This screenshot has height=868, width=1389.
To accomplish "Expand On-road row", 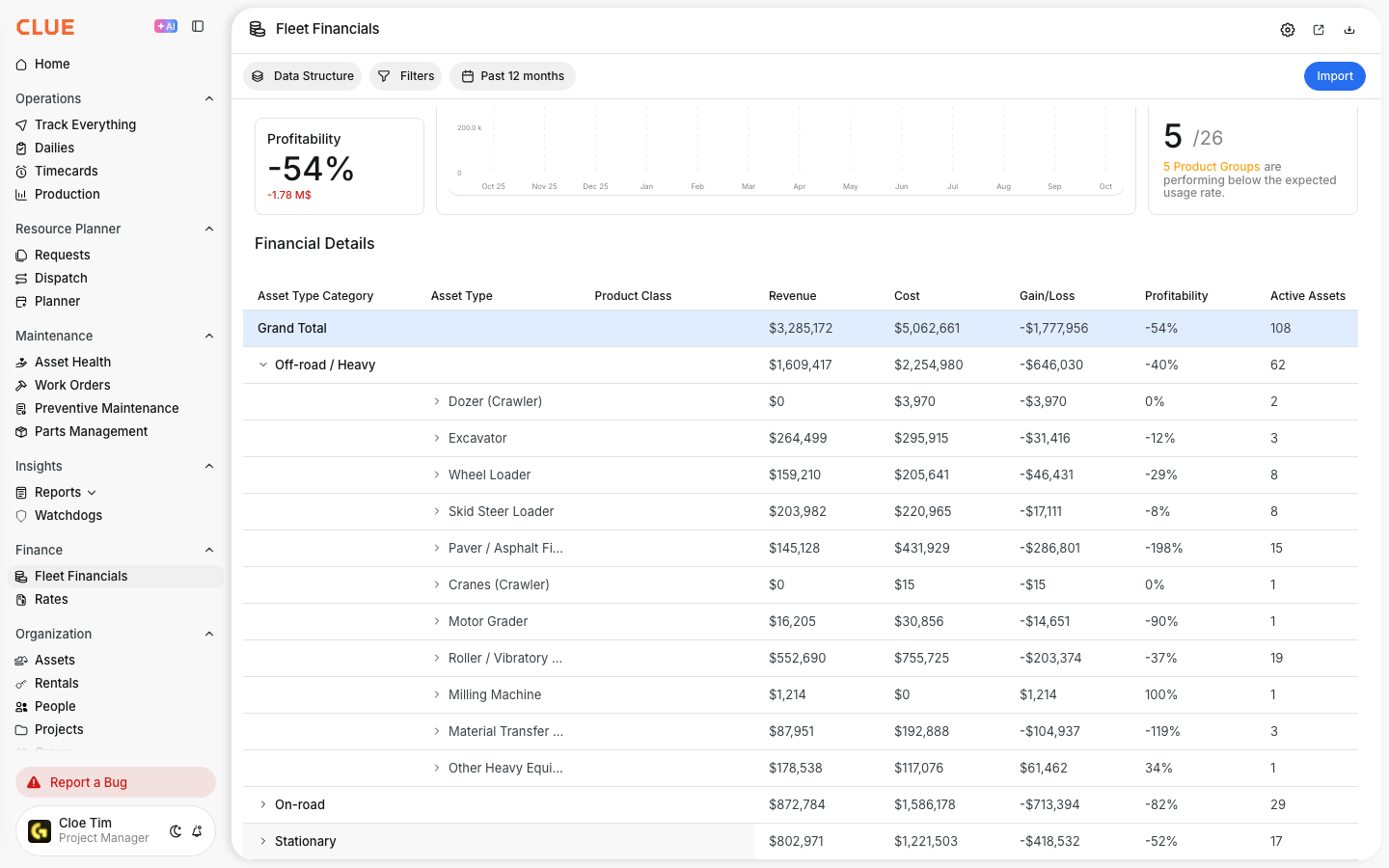I will pyautogui.click(x=262, y=804).
